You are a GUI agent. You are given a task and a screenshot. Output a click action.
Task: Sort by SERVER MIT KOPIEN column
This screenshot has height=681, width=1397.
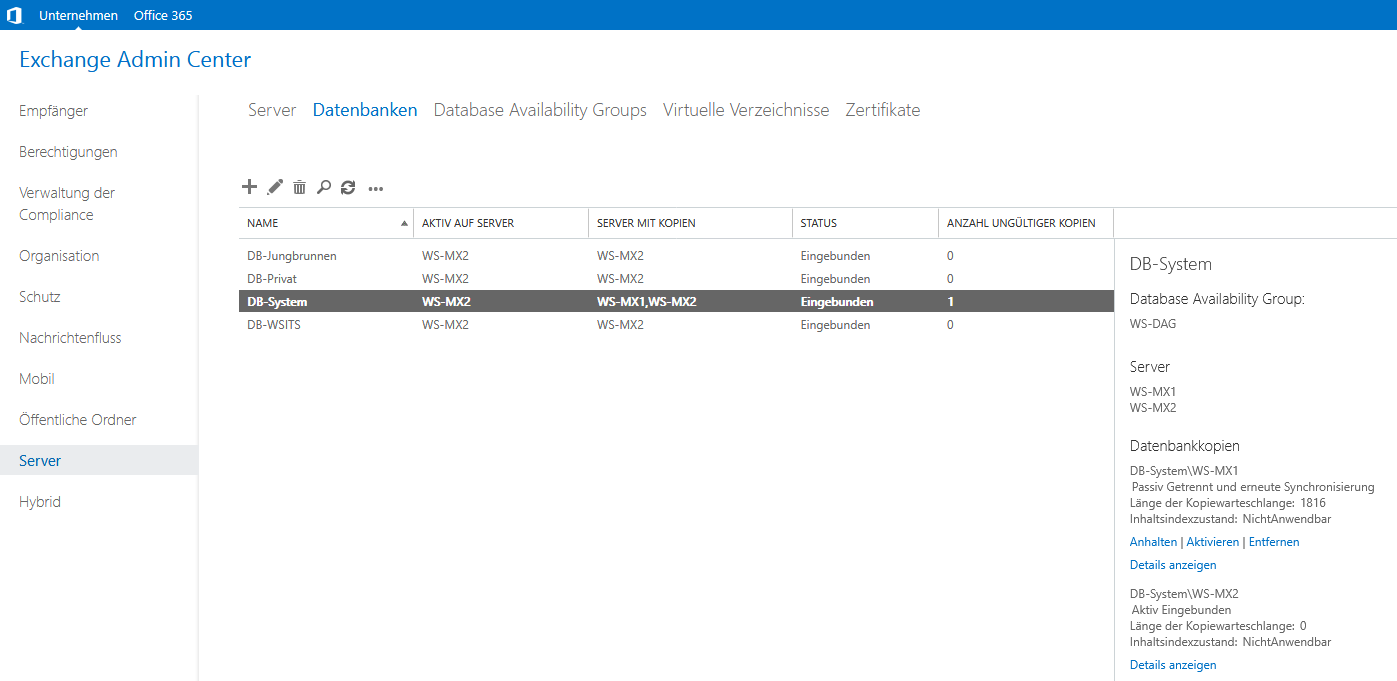click(690, 223)
